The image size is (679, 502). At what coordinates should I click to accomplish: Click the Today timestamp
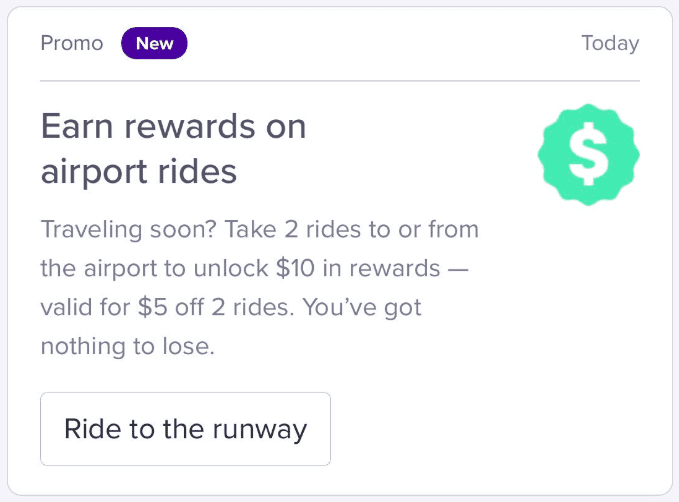(x=609, y=44)
